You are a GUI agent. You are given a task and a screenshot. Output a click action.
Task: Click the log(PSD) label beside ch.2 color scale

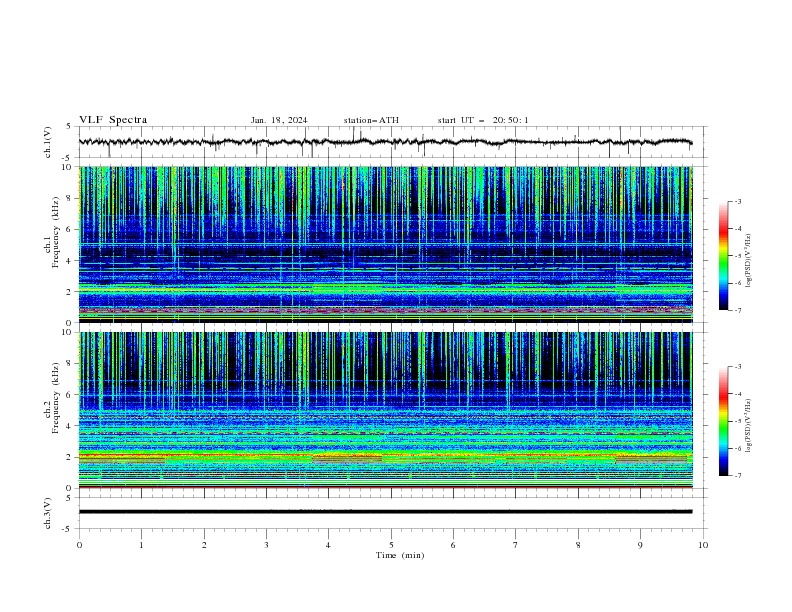(x=749, y=425)
